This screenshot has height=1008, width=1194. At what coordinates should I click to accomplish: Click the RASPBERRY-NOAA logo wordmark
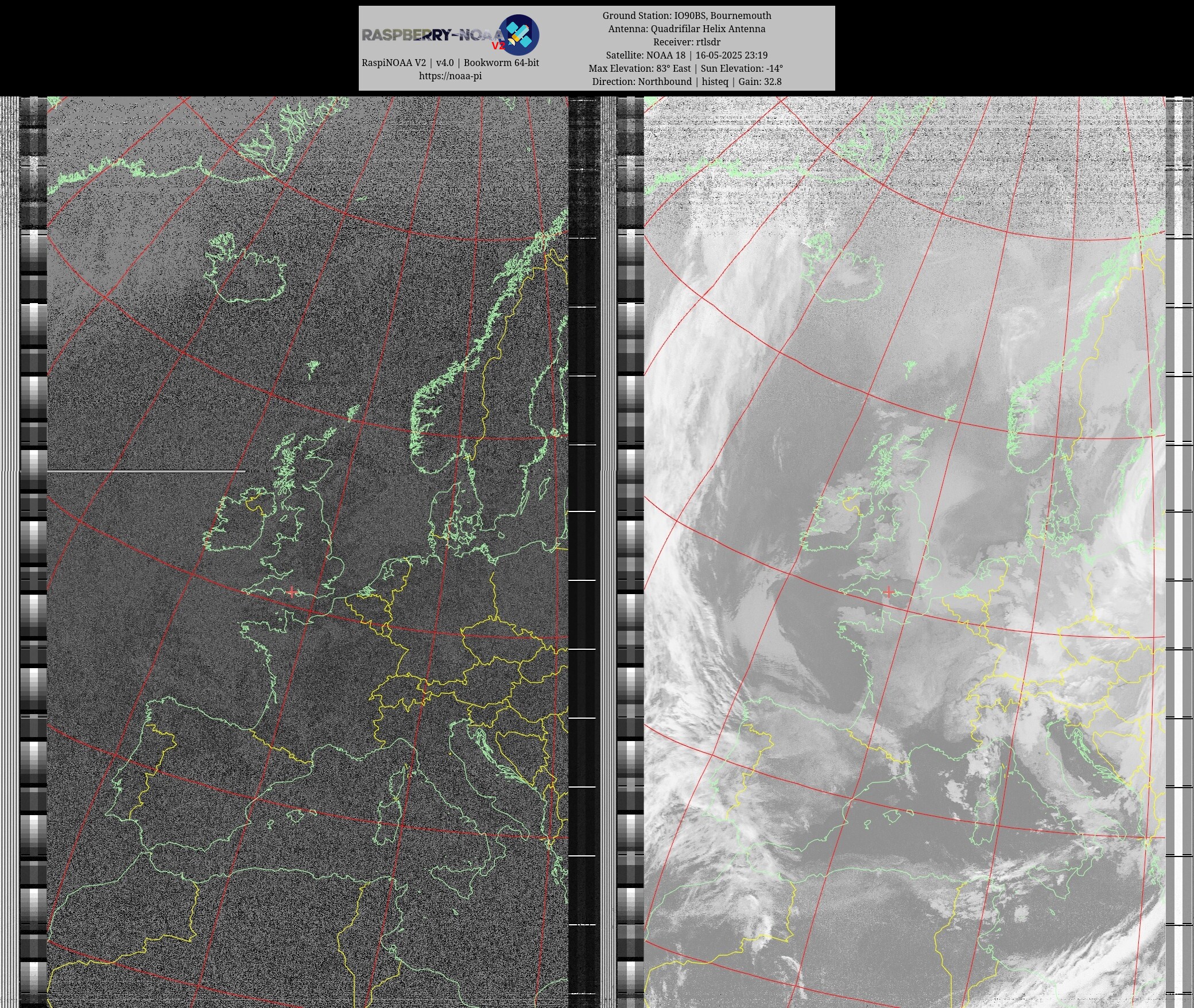433,36
